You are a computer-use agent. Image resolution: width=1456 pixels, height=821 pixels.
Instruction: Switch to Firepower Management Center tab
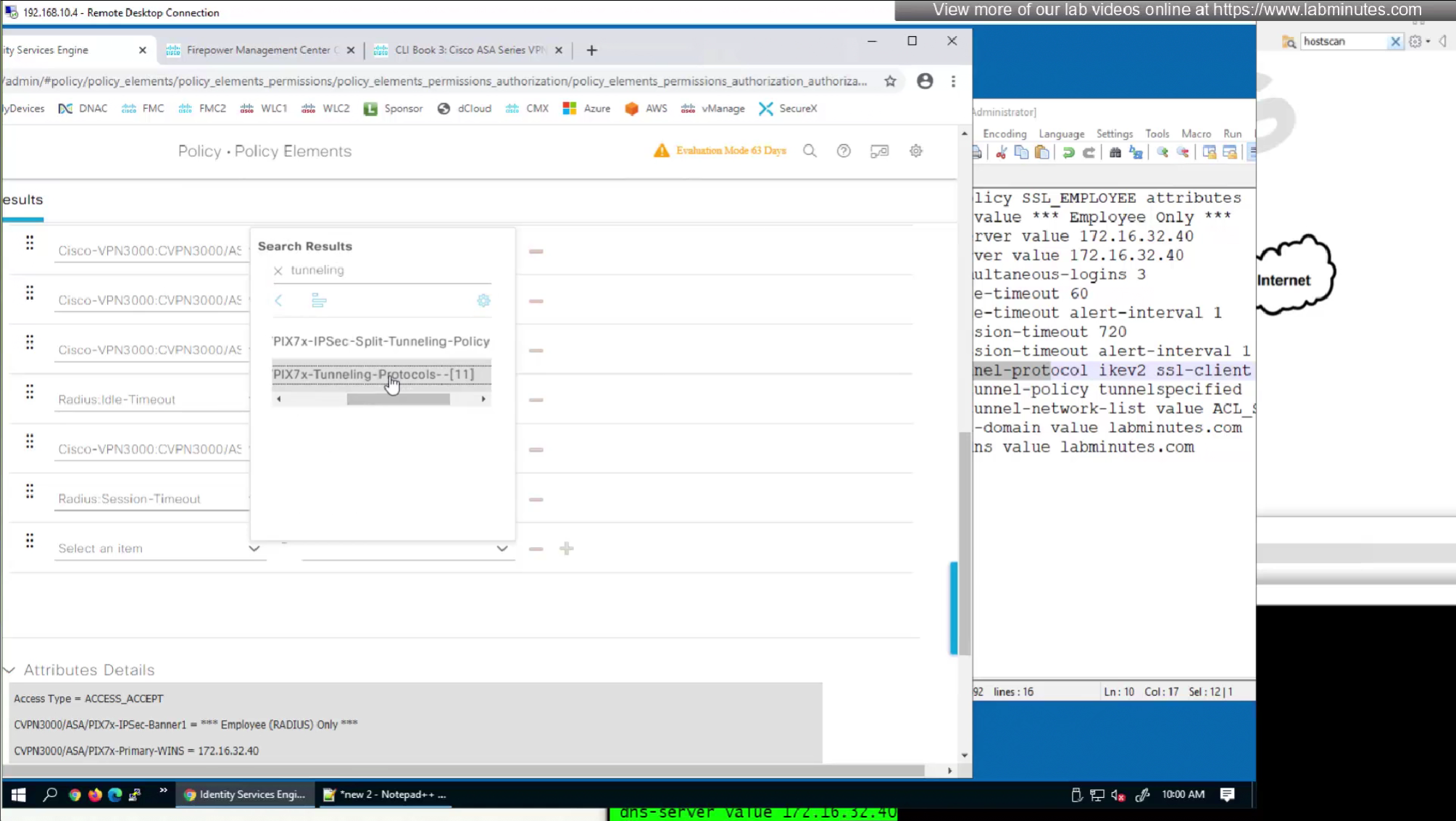tap(258, 50)
